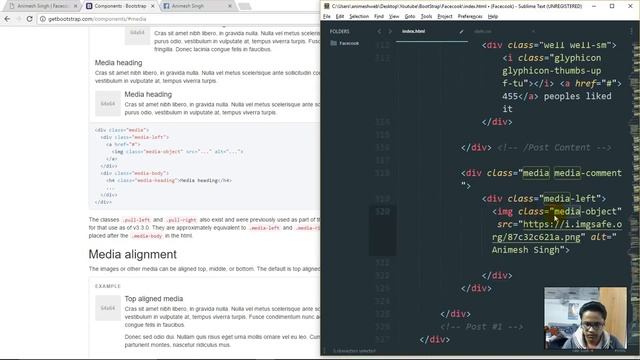Click the 'media media-comment' class text in code
The width and height of the screenshot is (640, 360).
pos(572,173)
